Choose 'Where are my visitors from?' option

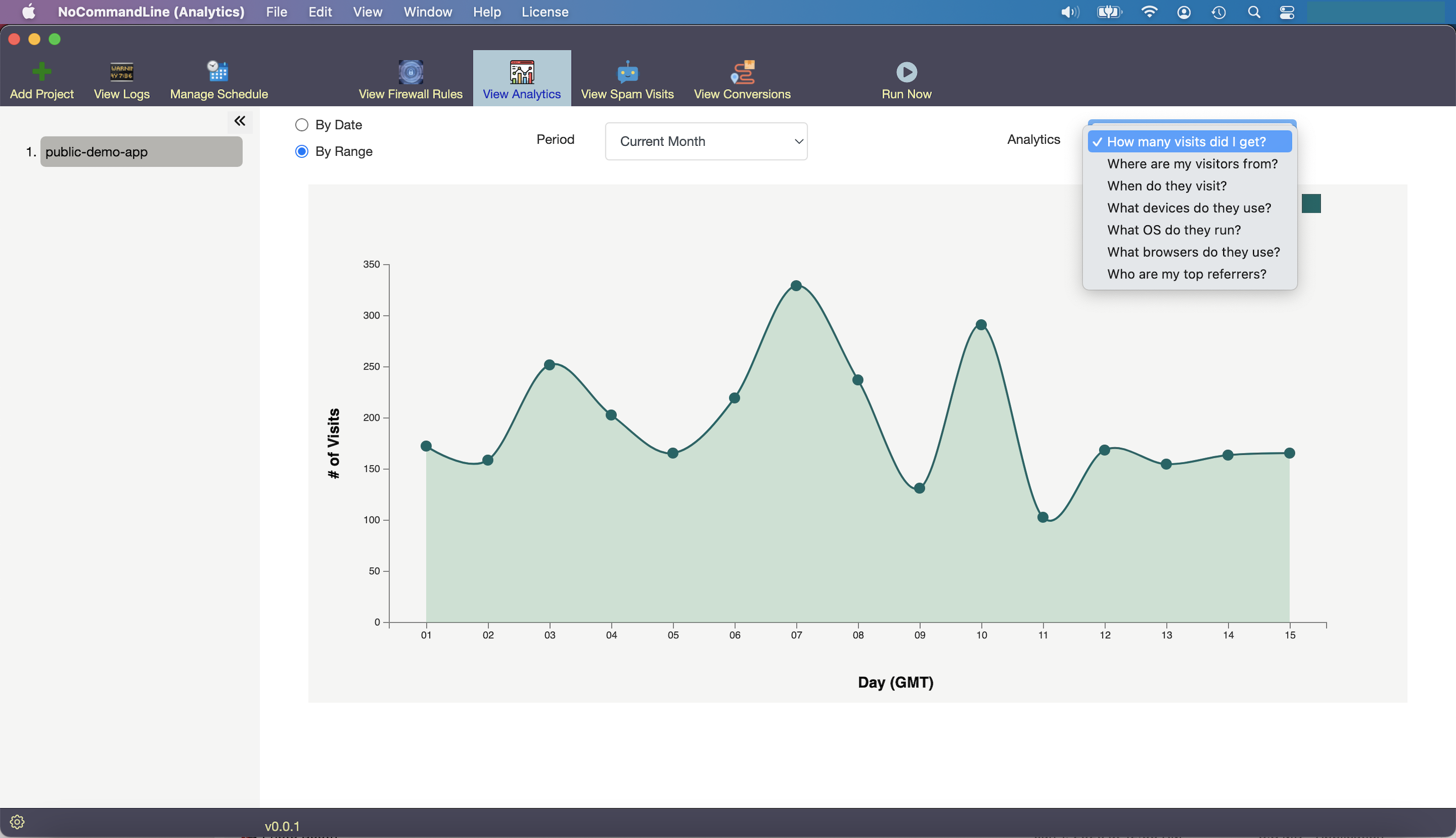point(1192,164)
